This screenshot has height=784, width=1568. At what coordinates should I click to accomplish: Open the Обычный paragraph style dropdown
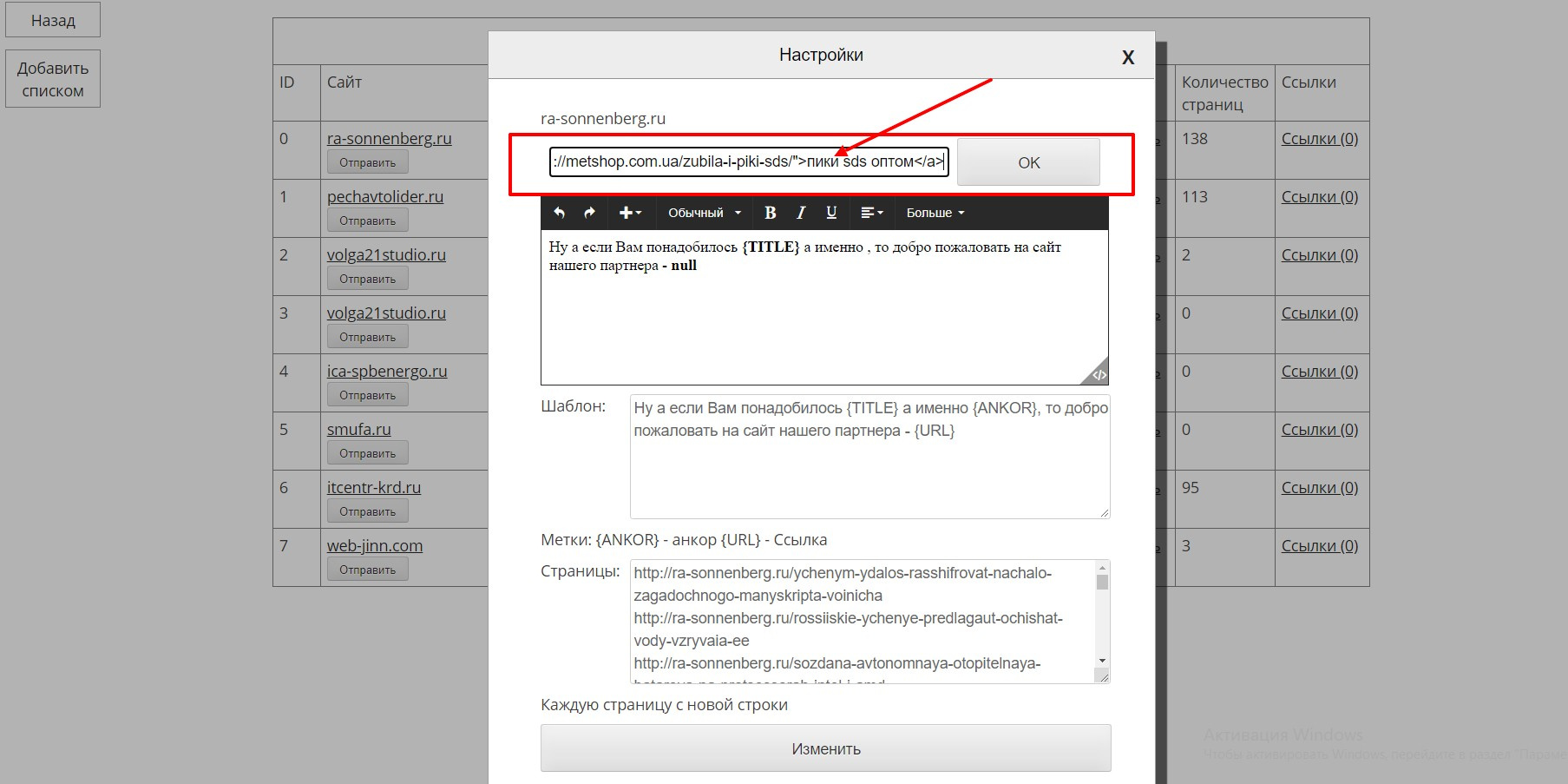click(704, 213)
